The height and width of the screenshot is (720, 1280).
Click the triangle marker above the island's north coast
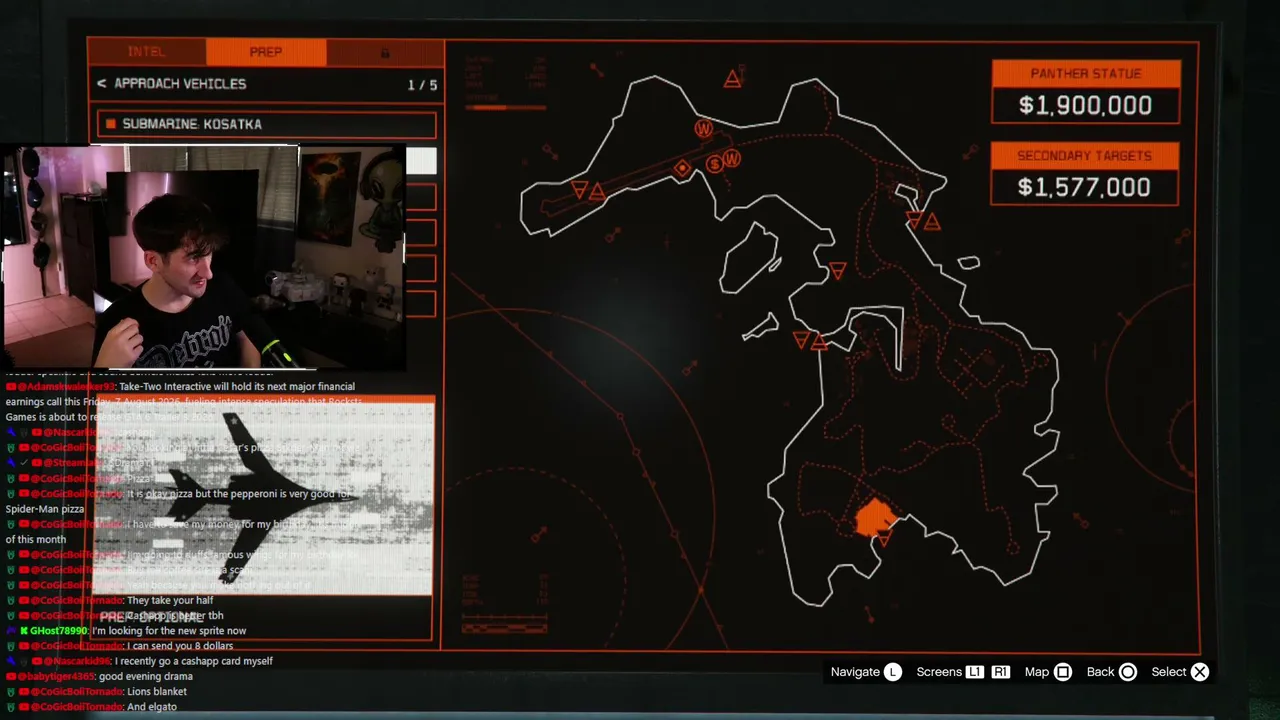pos(733,79)
